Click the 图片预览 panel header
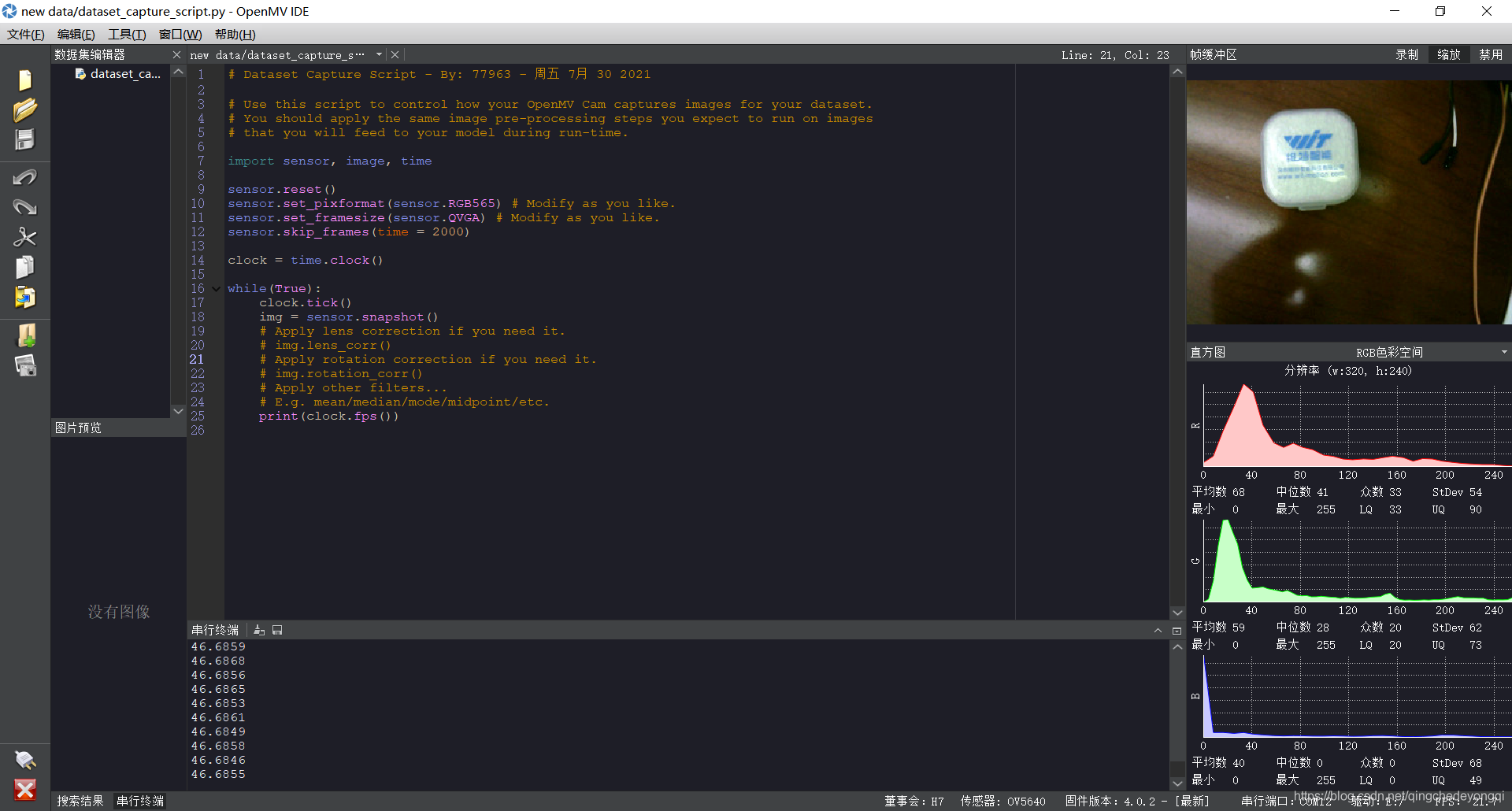 (118, 428)
